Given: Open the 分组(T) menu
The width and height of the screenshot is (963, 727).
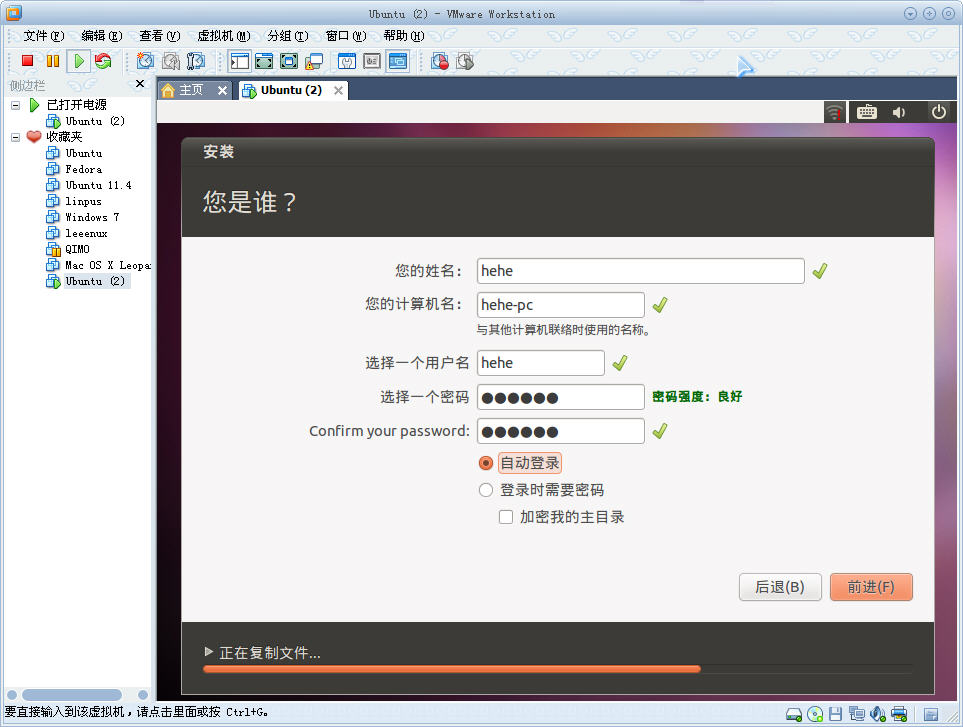Looking at the screenshot, I should point(287,36).
